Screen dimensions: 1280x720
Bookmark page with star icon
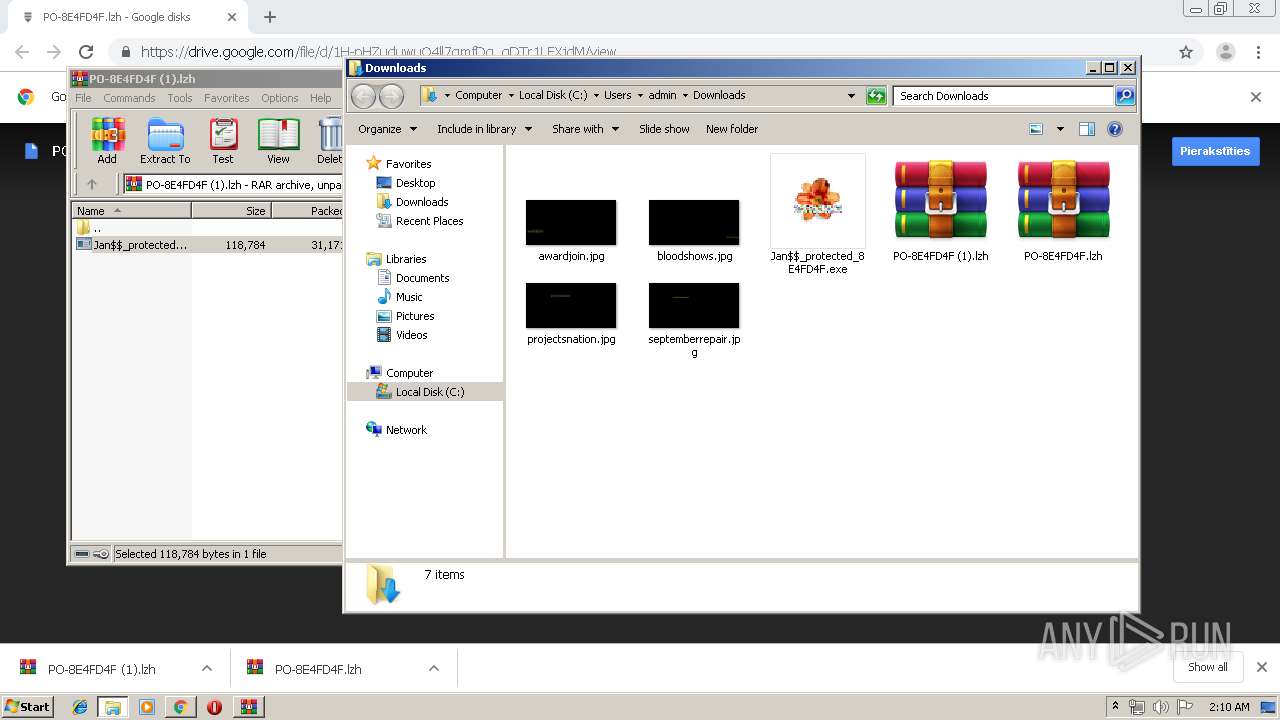pos(1186,52)
